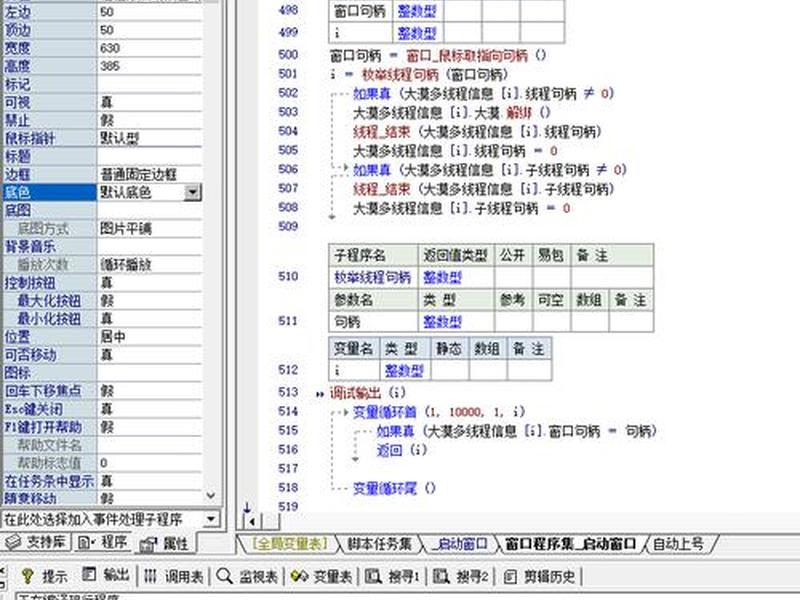Click 枚举线程句柄 subroutine name cell
Viewport: 800px width, 600px height.
pos(372,278)
